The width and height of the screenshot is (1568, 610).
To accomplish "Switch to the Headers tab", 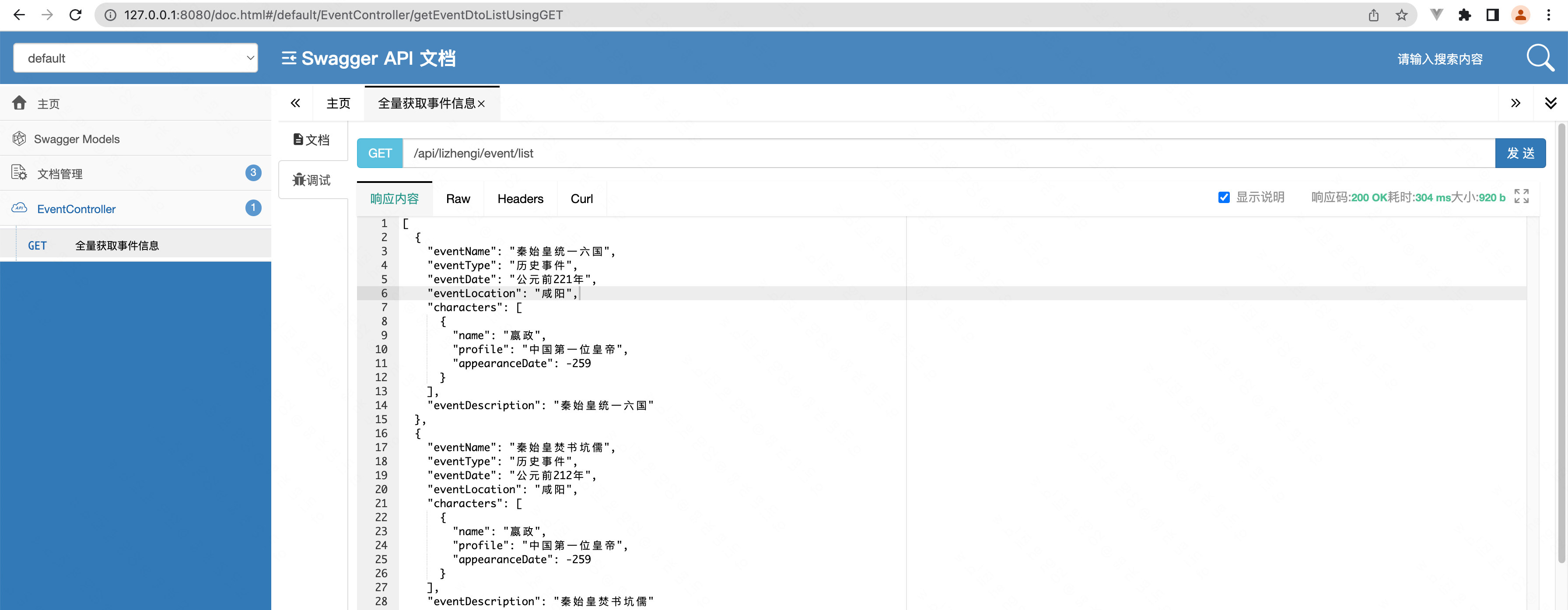I will point(521,199).
